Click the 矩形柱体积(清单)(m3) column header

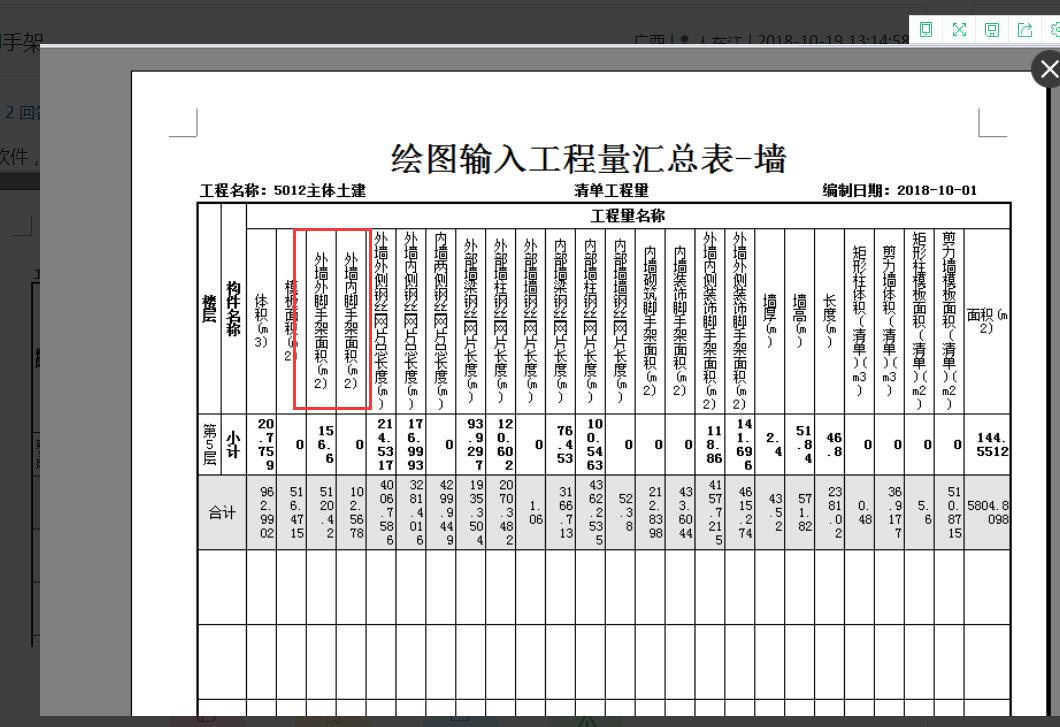click(859, 321)
